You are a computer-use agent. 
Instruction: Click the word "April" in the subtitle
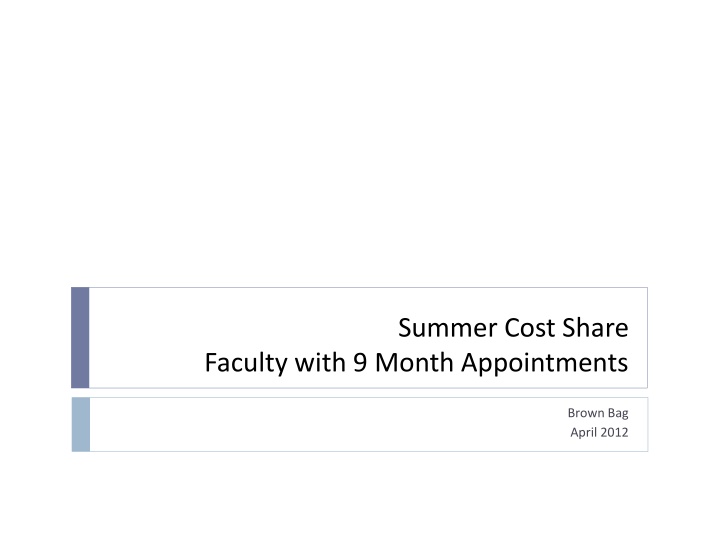pos(582,432)
